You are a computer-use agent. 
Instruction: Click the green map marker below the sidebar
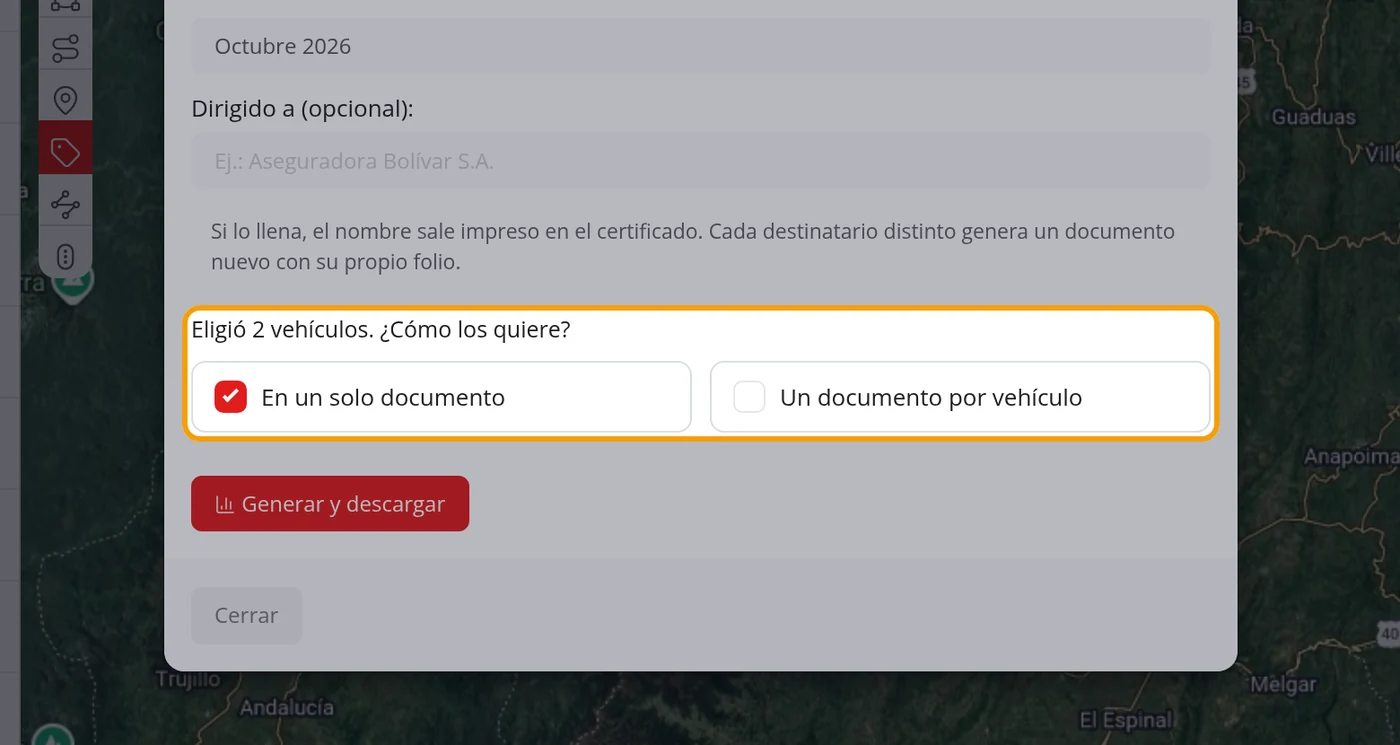[72, 283]
